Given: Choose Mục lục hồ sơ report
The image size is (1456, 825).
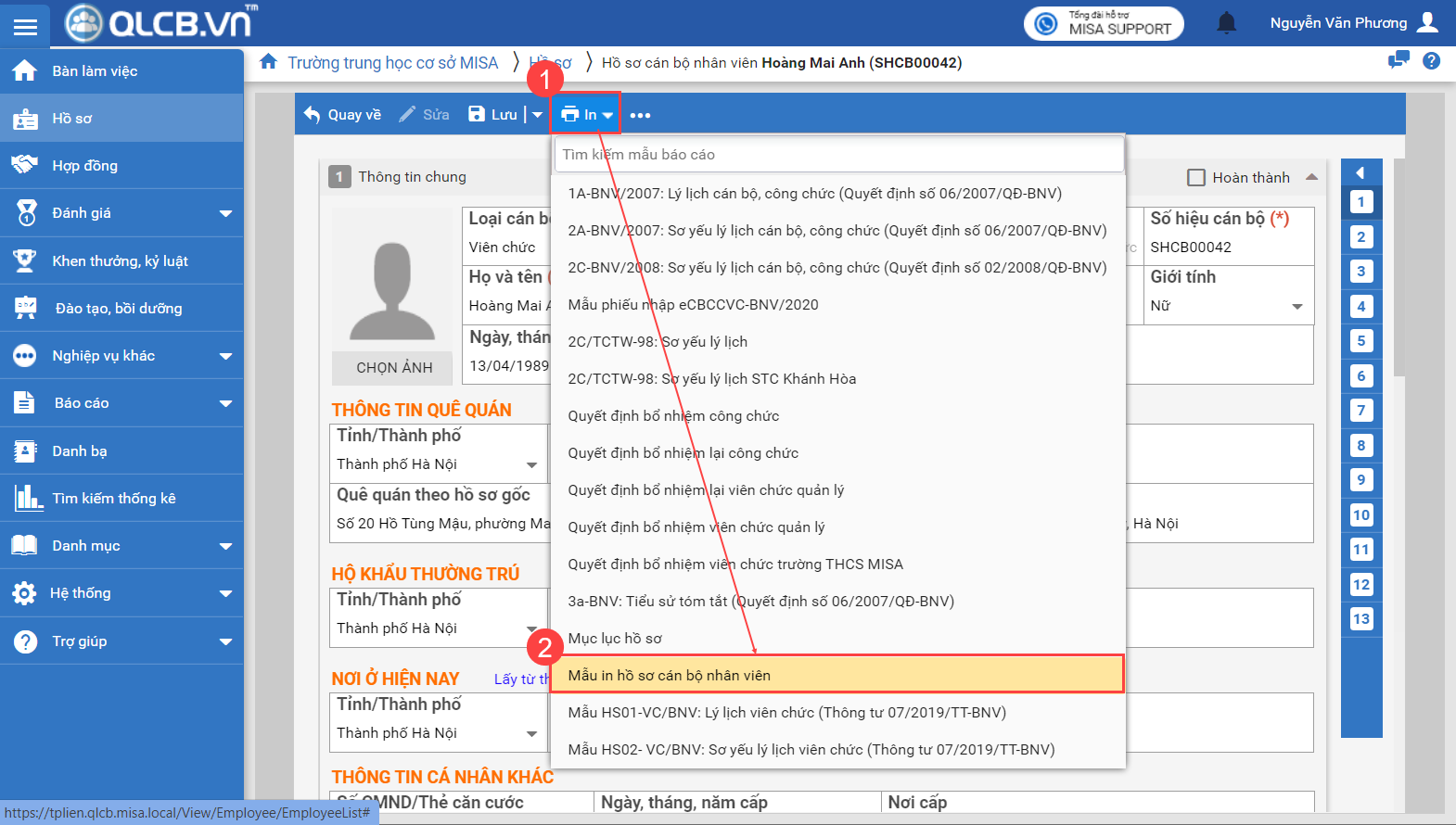Looking at the screenshot, I should click(615, 638).
